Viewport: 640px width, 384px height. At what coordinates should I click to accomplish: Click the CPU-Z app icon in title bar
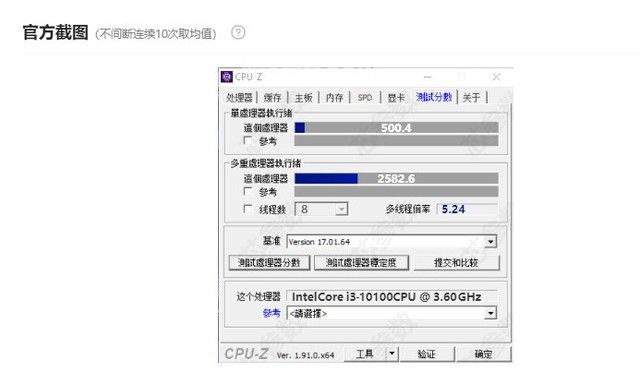[227, 77]
